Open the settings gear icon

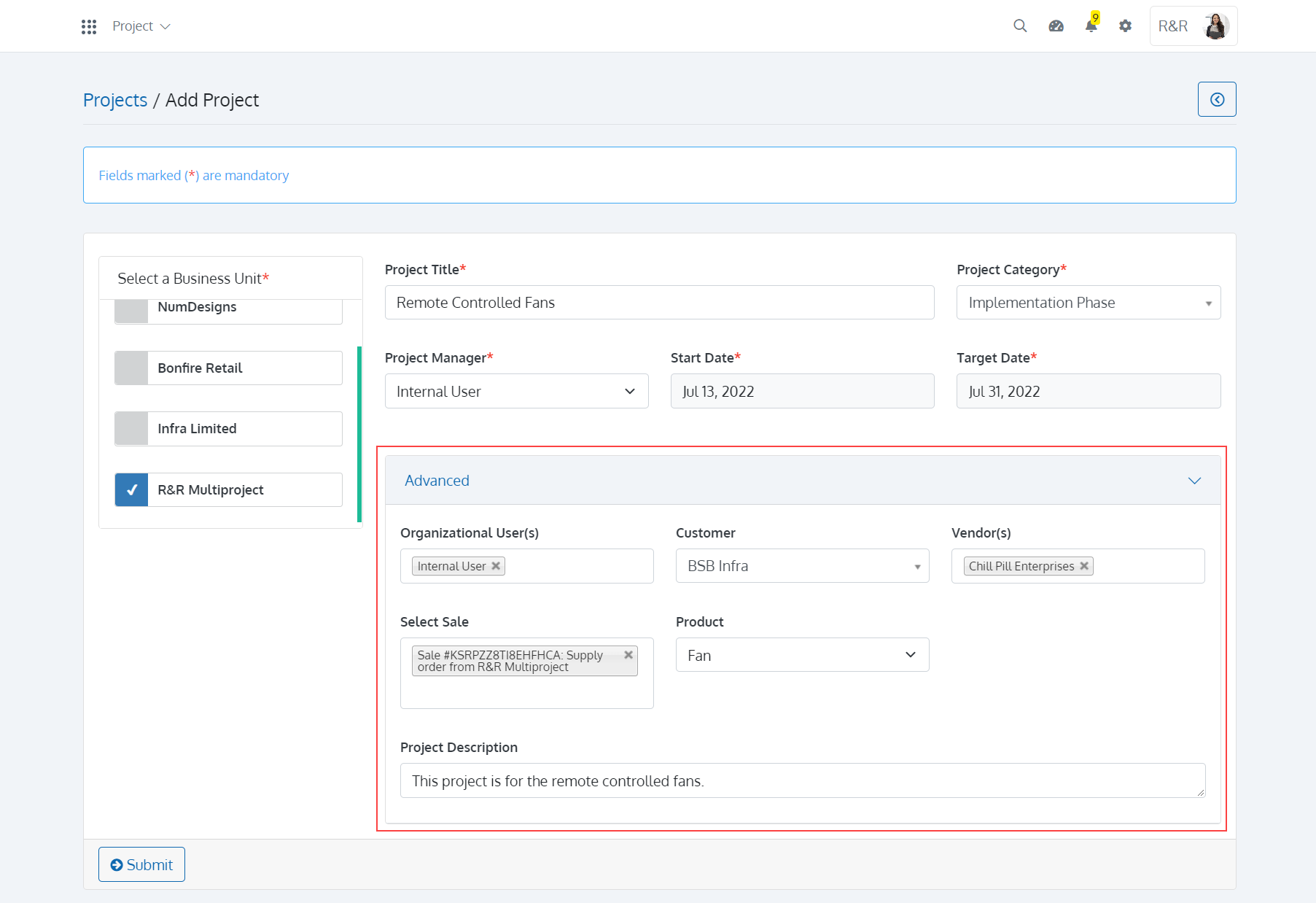(x=1126, y=26)
